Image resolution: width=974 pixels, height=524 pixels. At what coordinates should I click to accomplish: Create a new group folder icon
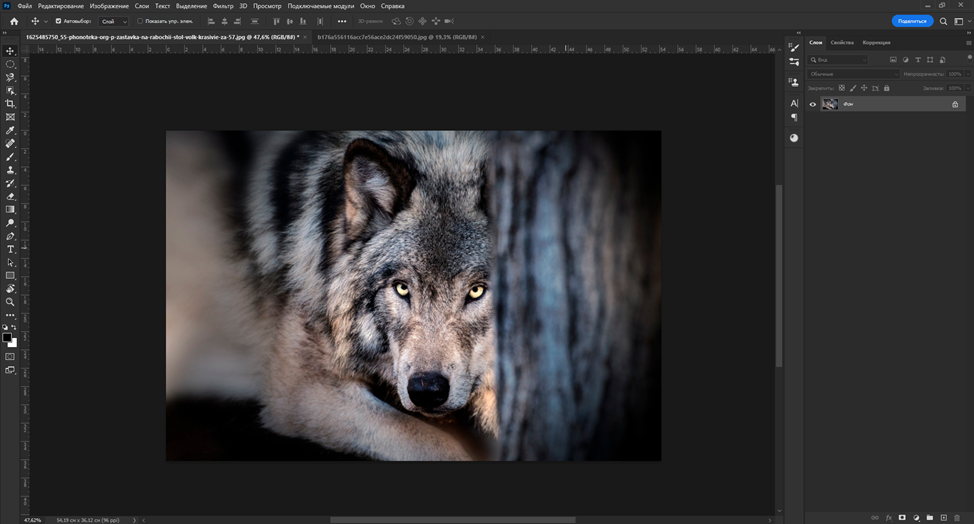click(x=930, y=518)
